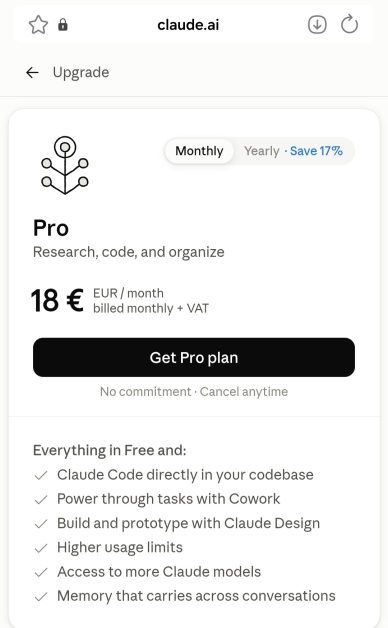
Task: Click the Upgrade page title
Action: click(x=81, y=72)
